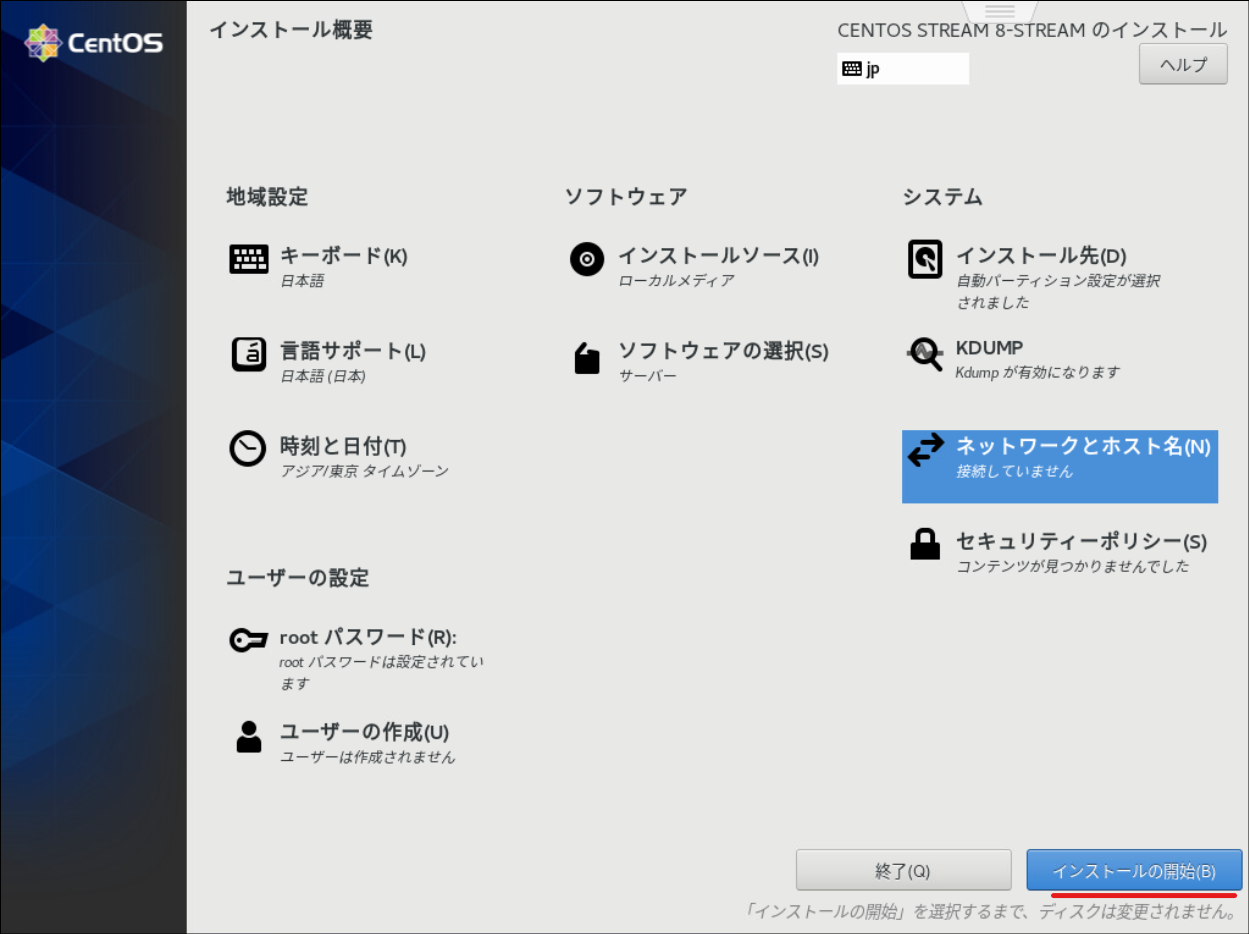Click the keyboard icon under 地域設定
The width and height of the screenshot is (1249, 934).
point(249,259)
